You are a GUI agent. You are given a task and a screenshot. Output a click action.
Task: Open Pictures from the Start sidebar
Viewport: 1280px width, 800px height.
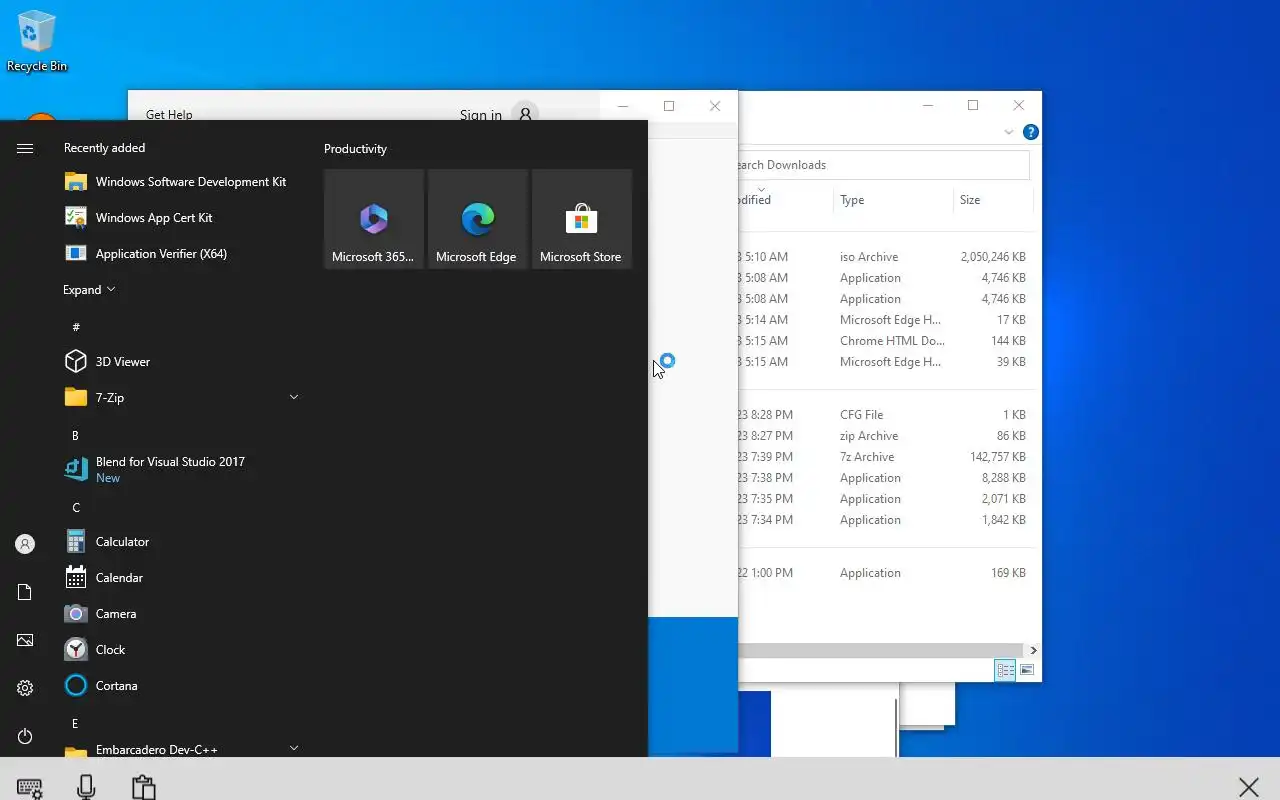coord(25,640)
